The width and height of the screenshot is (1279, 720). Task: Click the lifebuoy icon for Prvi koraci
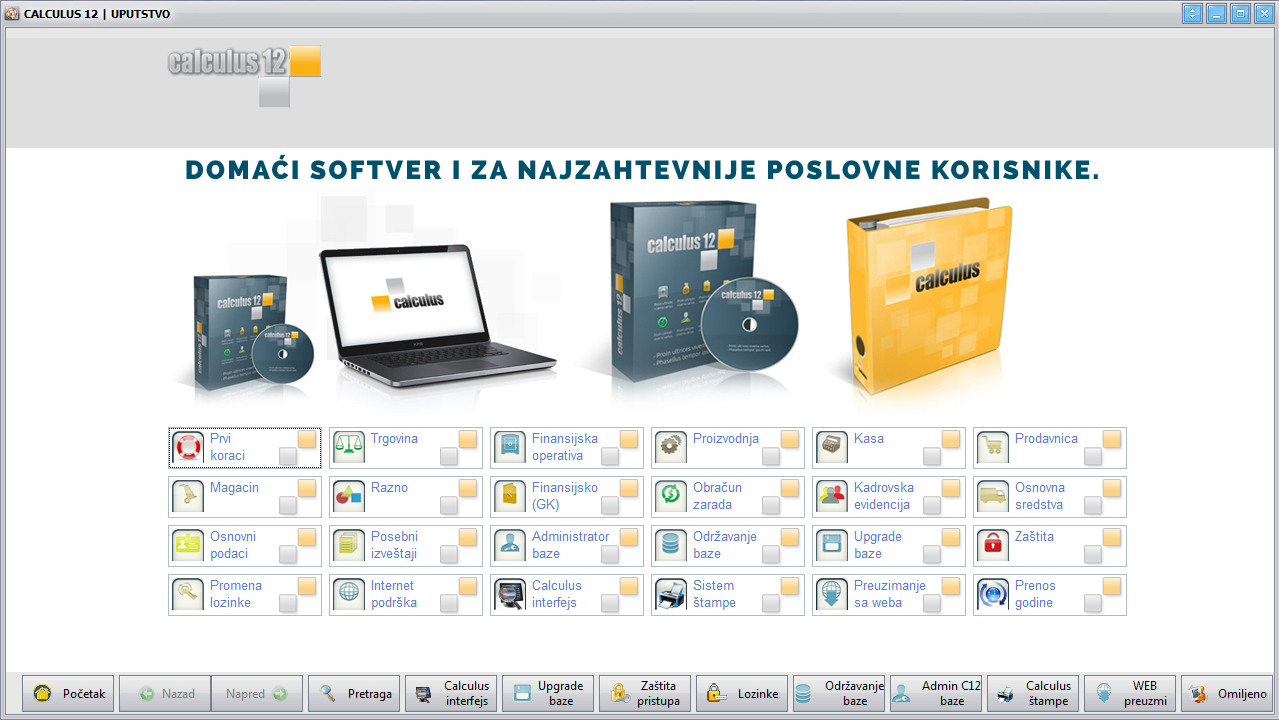[x=188, y=447]
